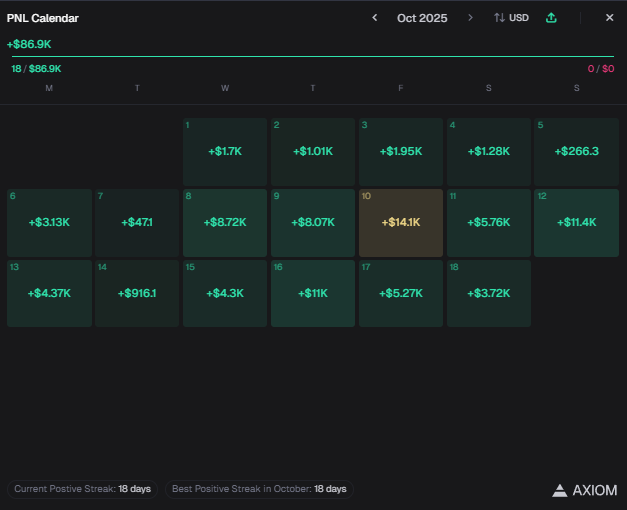Select highlighted day 10 cell +$14.1K

point(401,223)
